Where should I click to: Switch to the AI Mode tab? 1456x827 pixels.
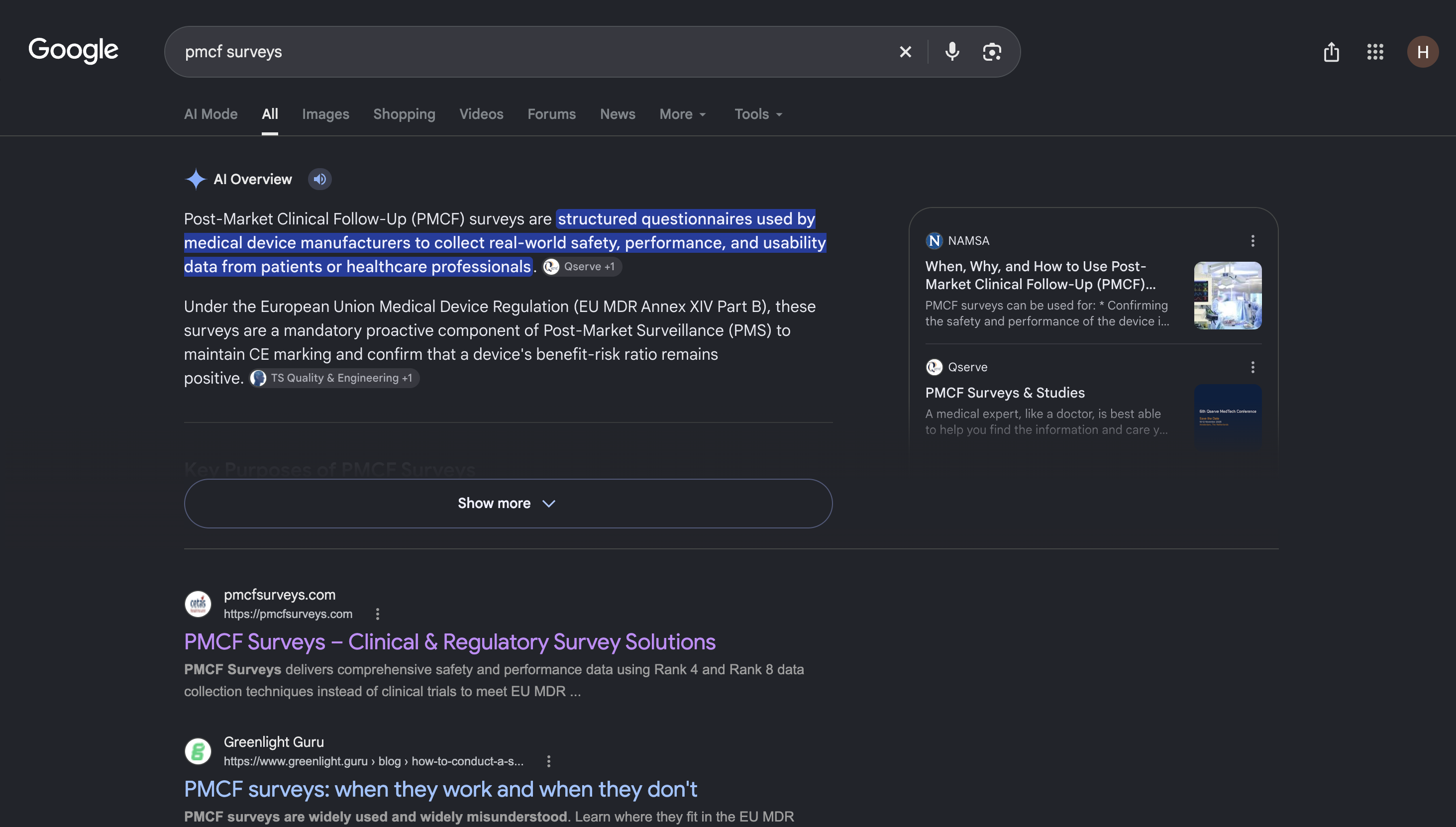210,114
